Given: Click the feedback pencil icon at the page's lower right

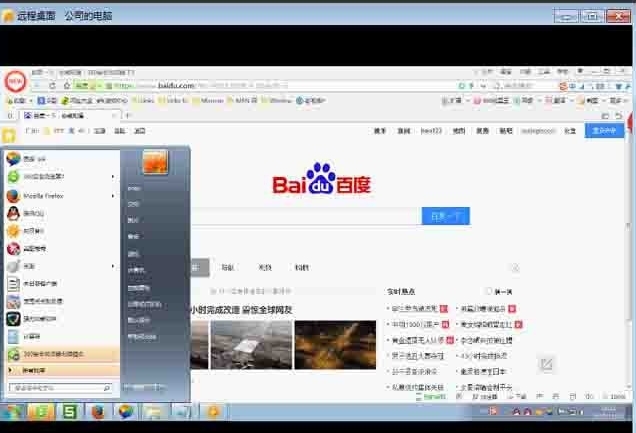Looking at the screenshot, I should click(x=546, y=364).
